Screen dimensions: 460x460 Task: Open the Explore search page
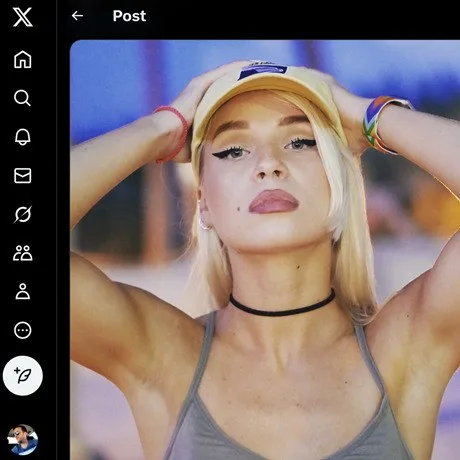coord(23,98)
